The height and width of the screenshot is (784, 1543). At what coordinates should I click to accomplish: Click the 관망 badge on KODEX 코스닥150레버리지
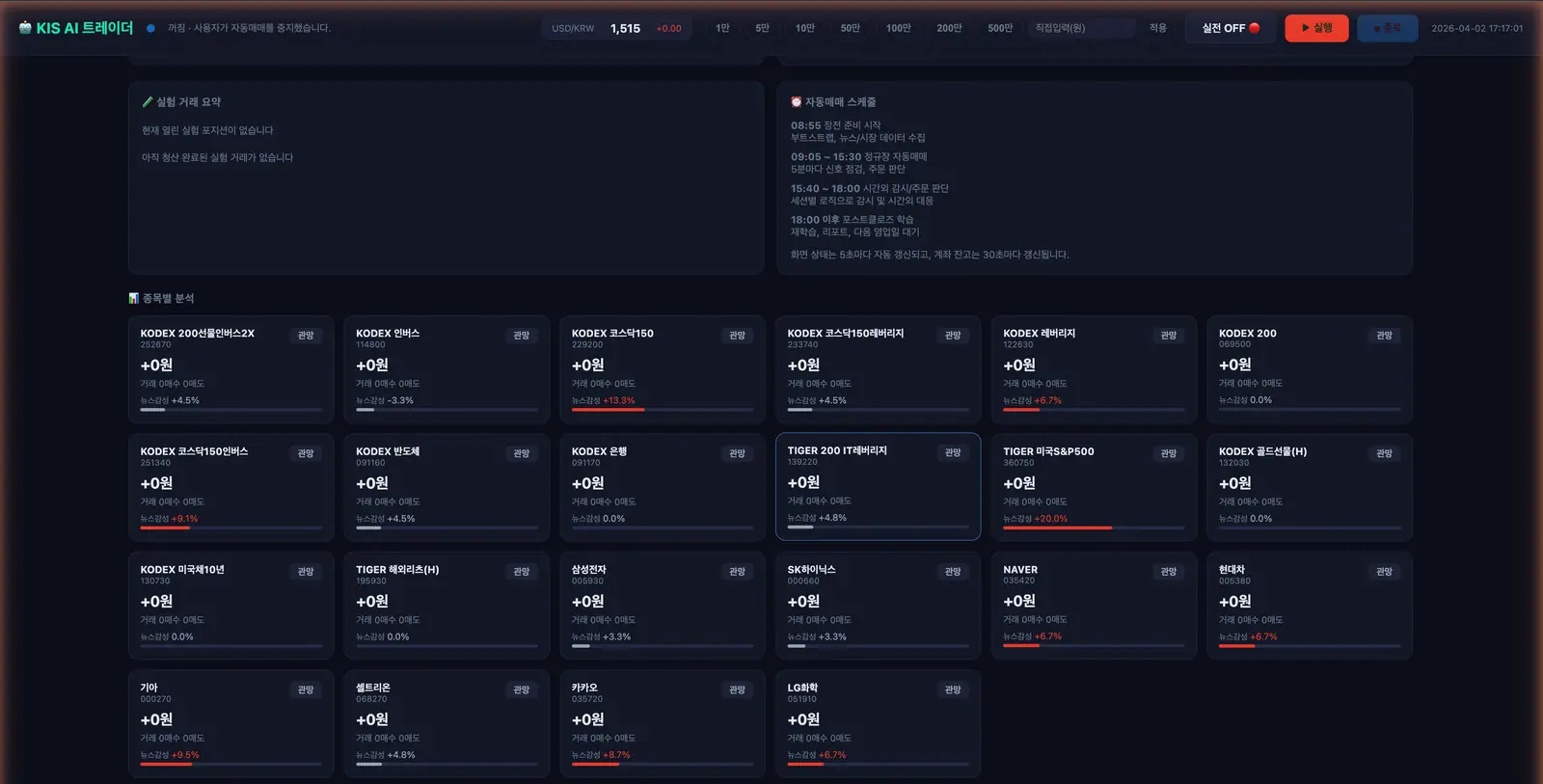(953, 336)
